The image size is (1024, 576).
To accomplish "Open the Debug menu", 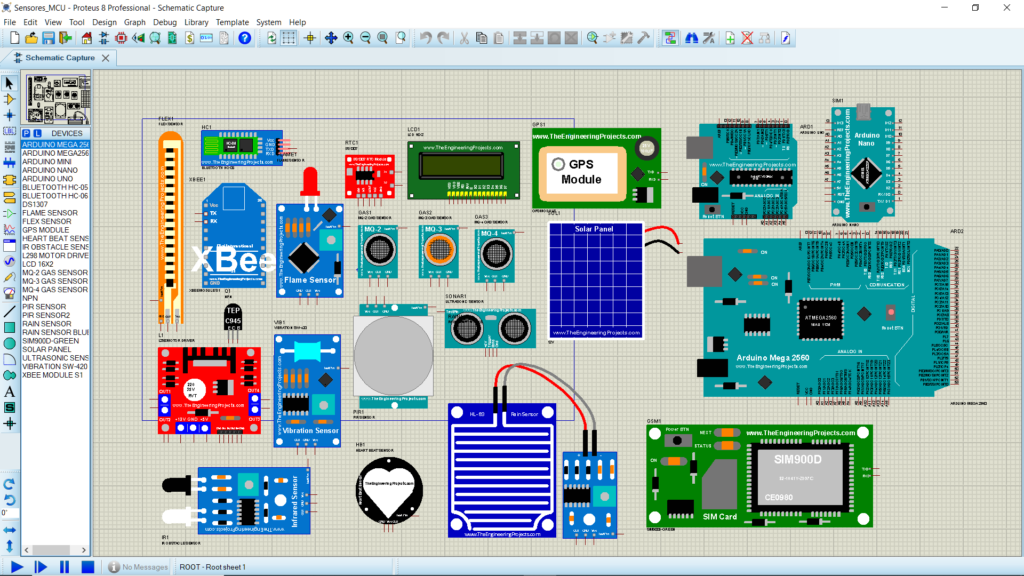I will (x=165, y=21).
